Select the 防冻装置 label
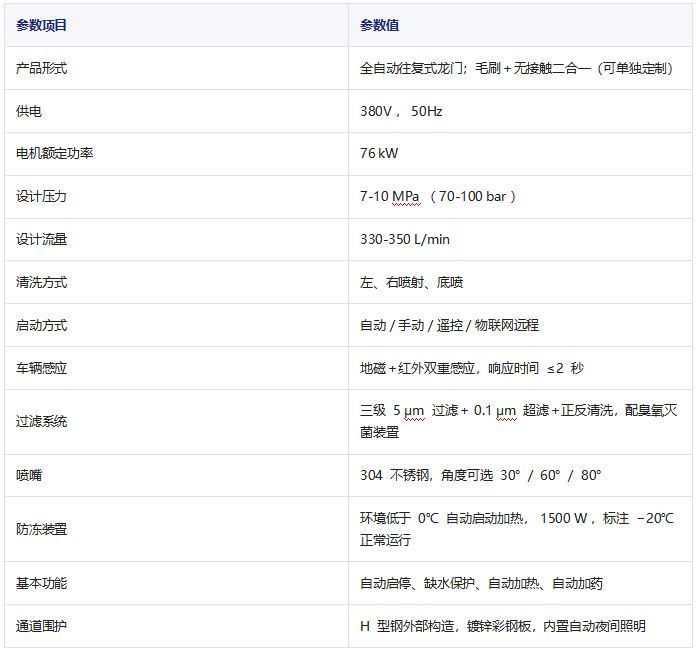Viewport: 696px width, 651px height. coord(41,529)
